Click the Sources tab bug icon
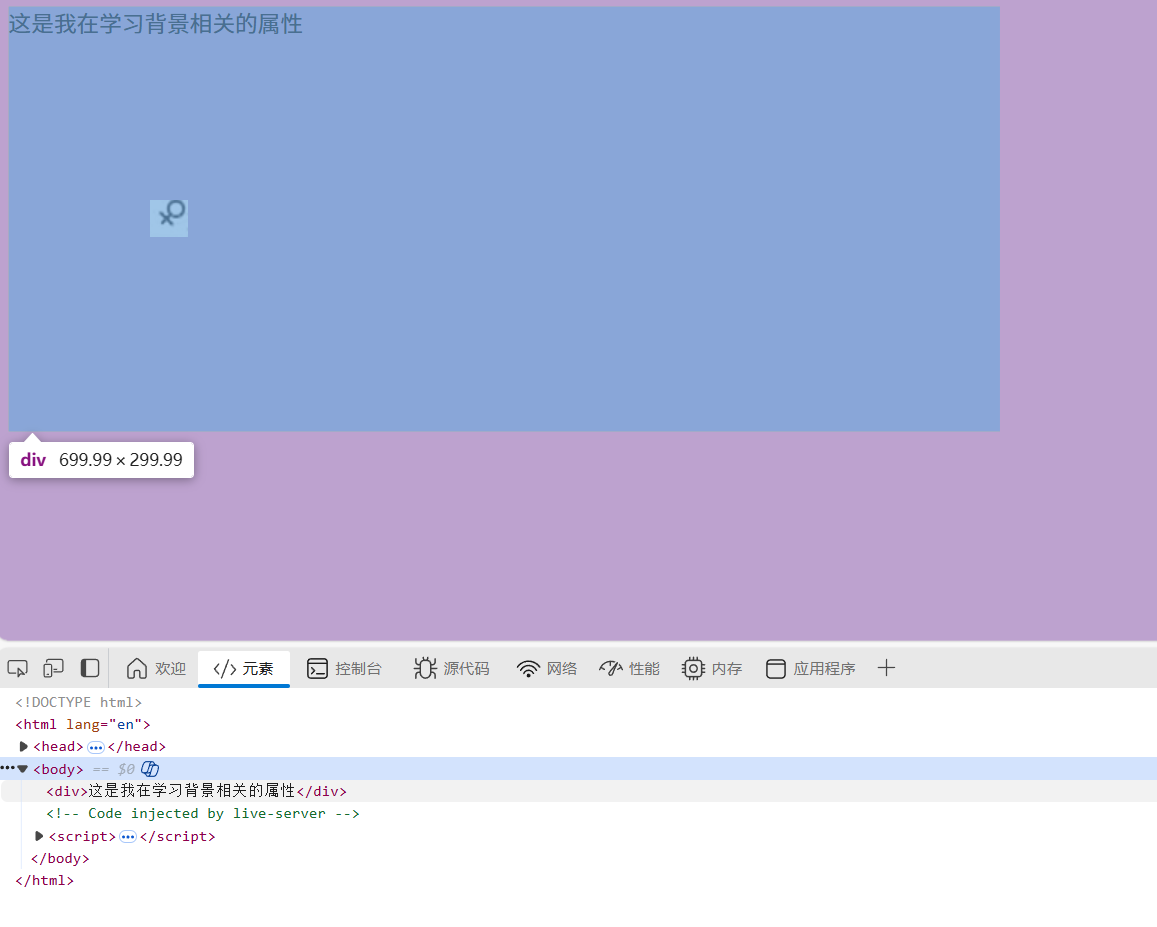Screen dimensions: 1157x927 [x=425, y=669]
